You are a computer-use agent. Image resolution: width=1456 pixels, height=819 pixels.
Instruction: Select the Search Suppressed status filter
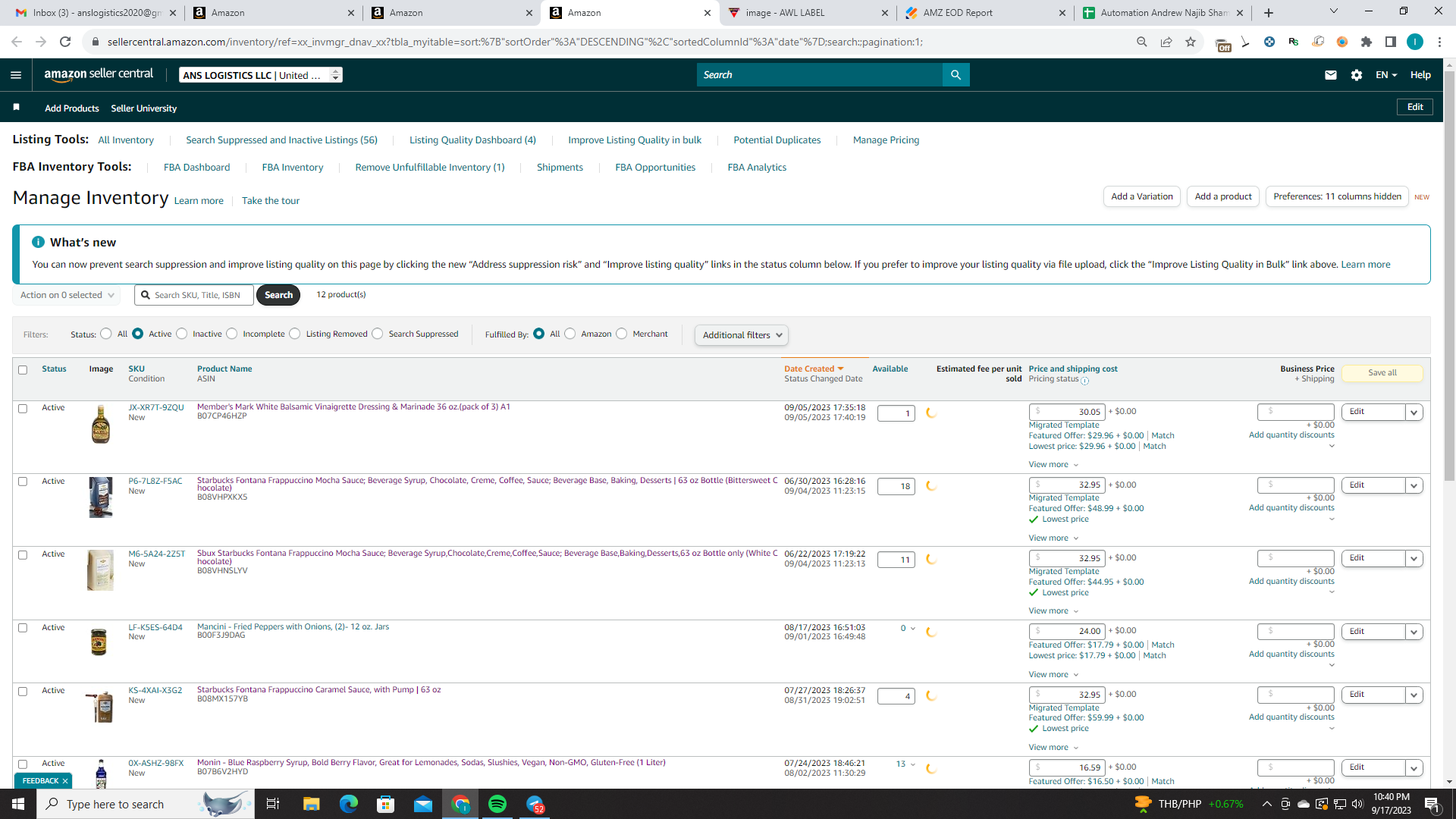[x=378, y=334]
